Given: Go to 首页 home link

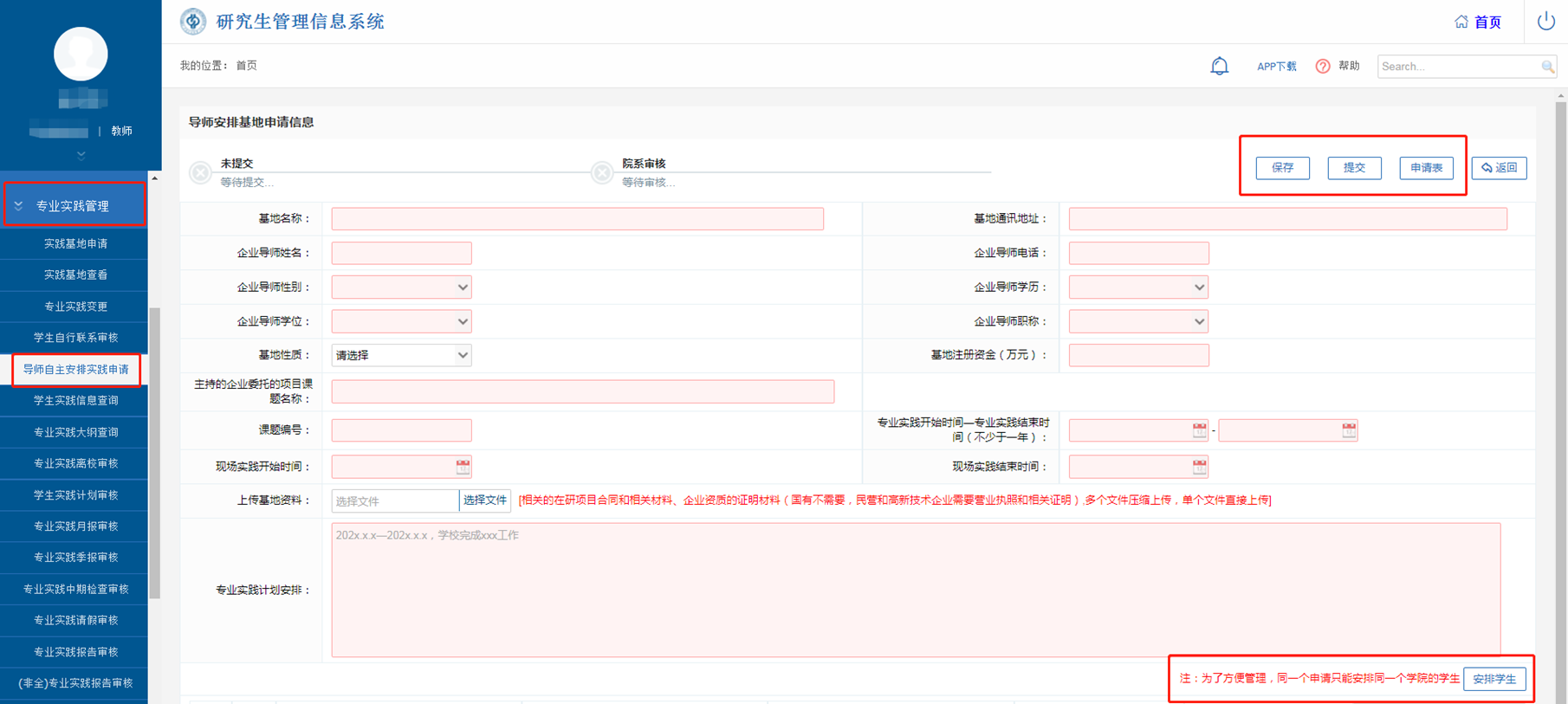Looking at the screenshot, I should (x=1478, y=22).
